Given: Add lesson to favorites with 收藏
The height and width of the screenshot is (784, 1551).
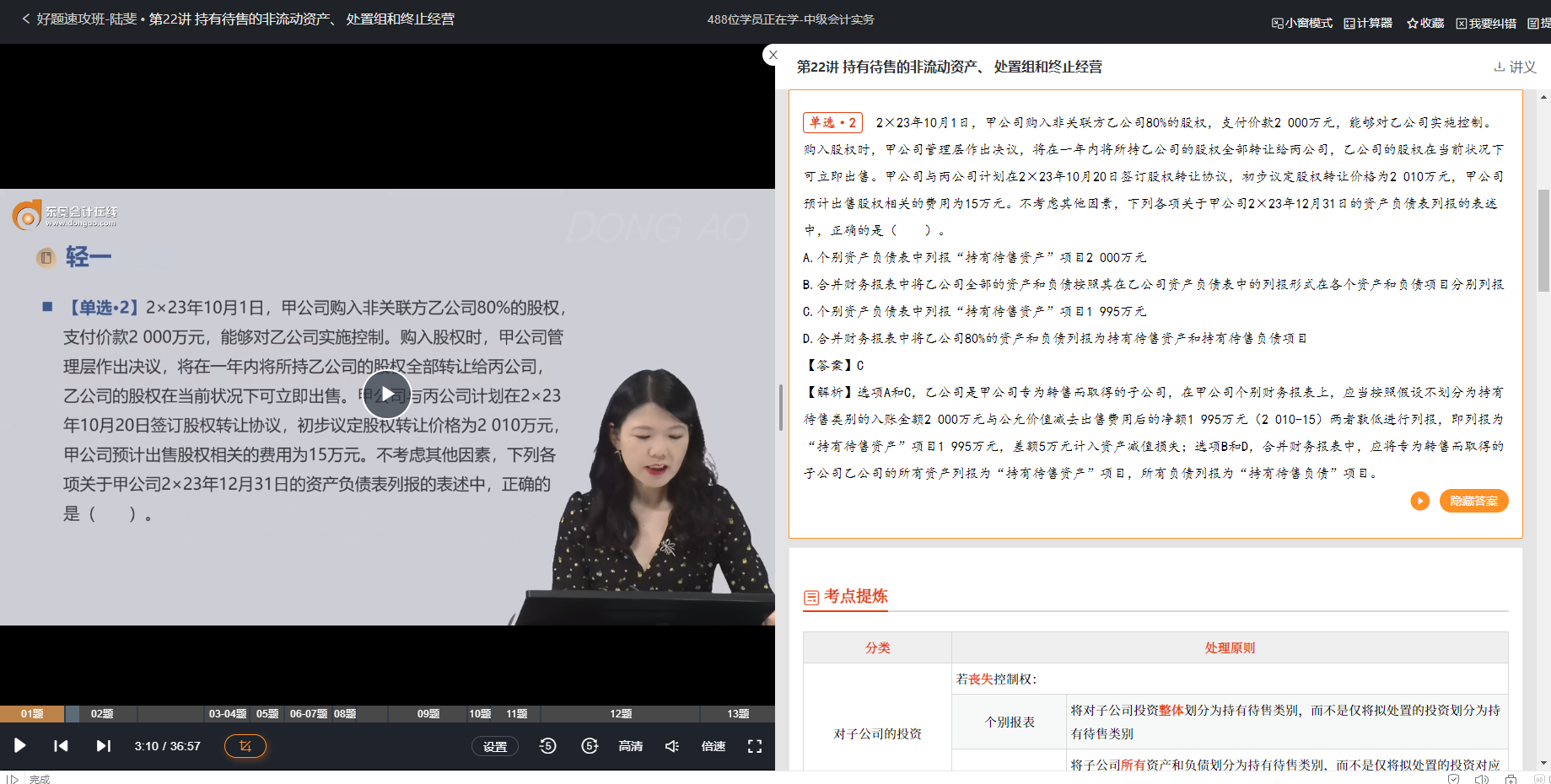Looking at the screenshot, I should [x=1425, y=23].
